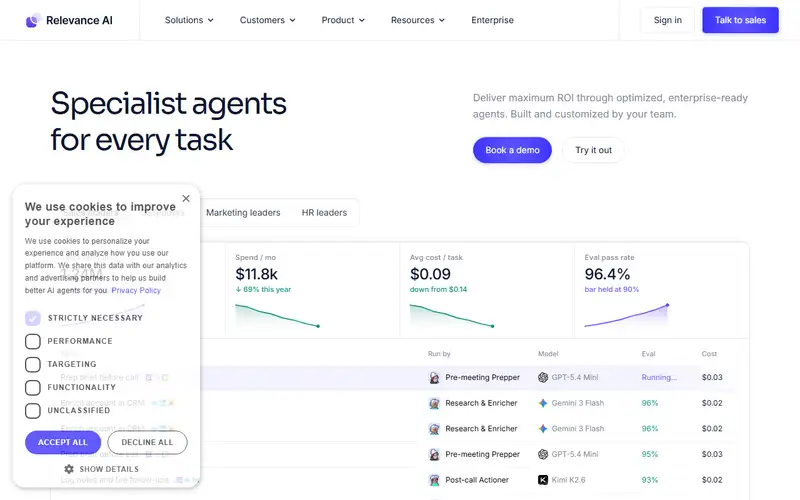Switch to the Marketing leaders tab
The width and height of the screenshot is (800, 500).
[x=243, y=213]
